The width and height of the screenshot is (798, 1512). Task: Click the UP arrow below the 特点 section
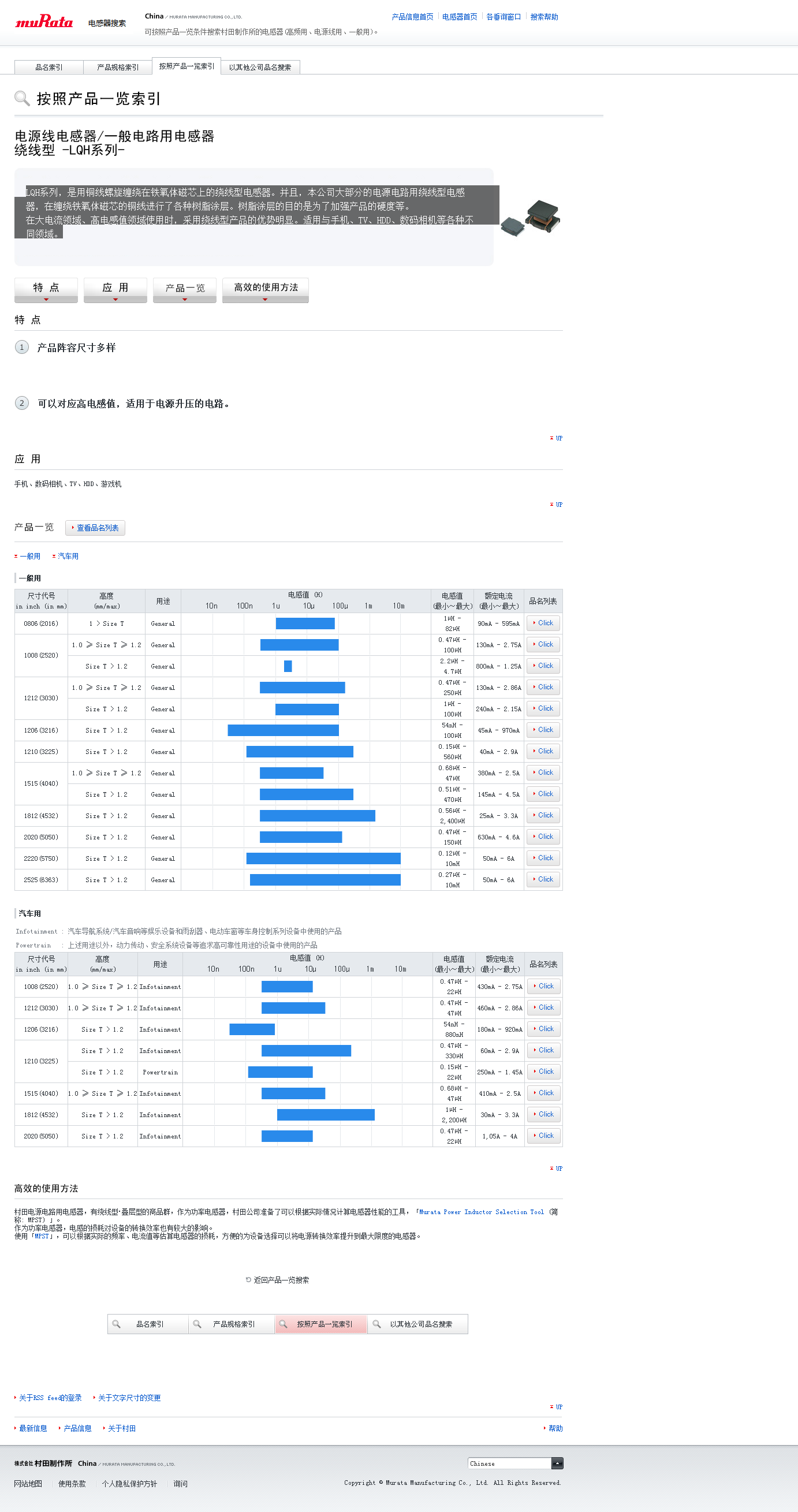pyautogui.click(x=556, y=438)
